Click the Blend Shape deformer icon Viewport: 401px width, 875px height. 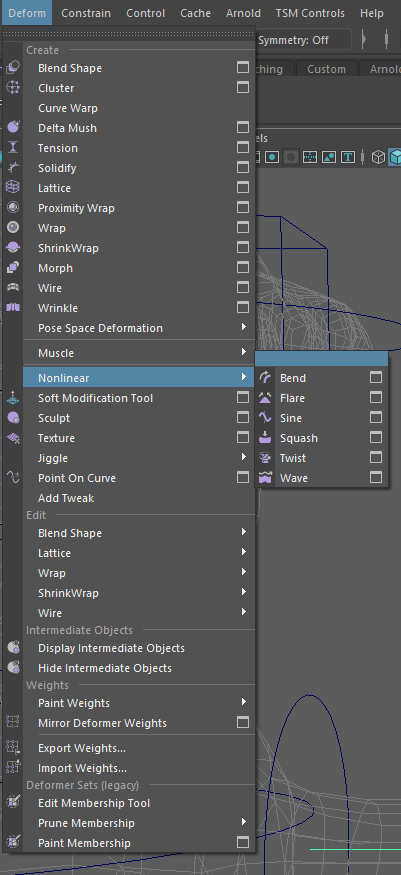pyautogui.click(x=13, y=68)
